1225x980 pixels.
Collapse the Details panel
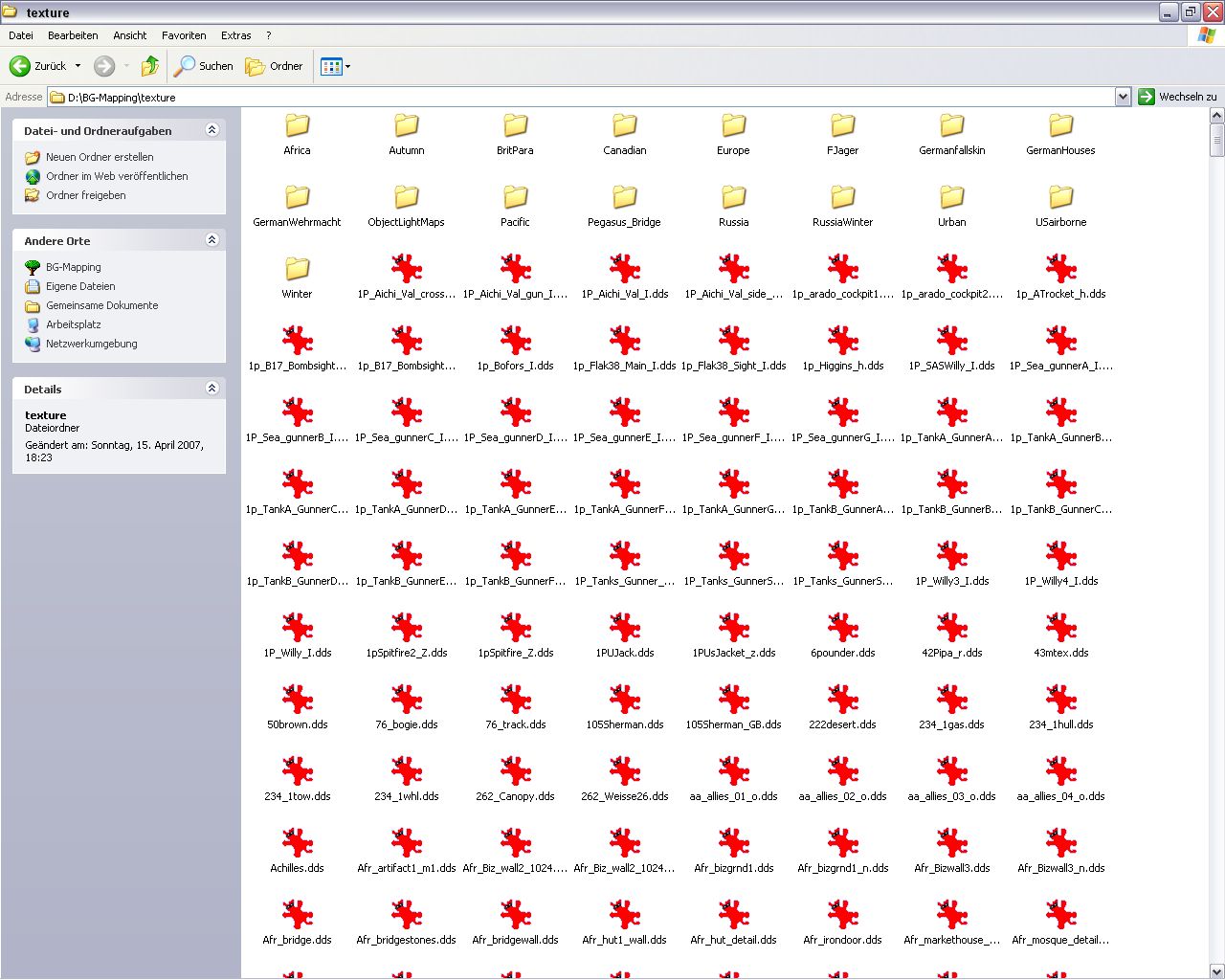click(212, 389)
